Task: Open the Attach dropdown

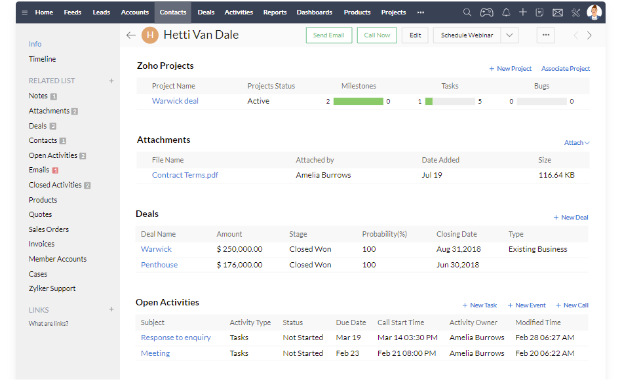Action: pos(577,142)
